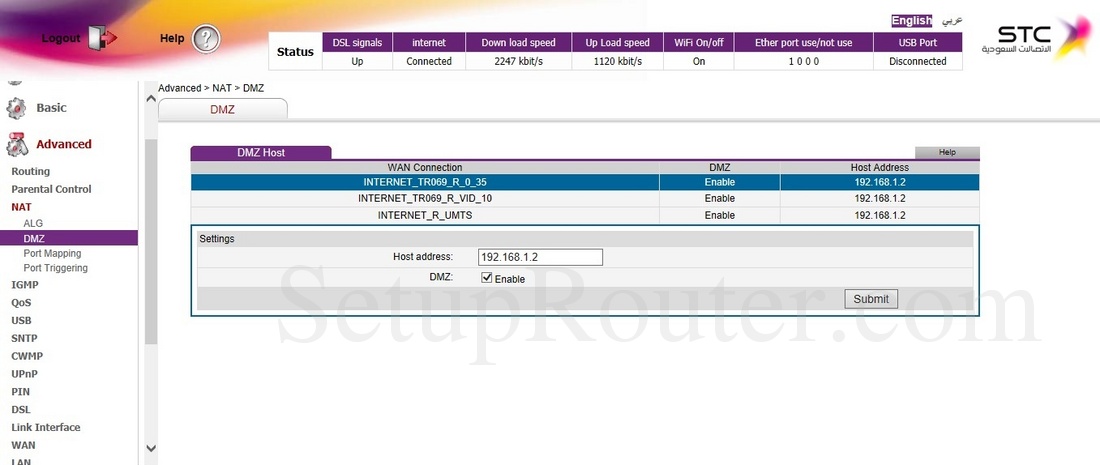1100x465 pixels.
Task: Select Port Mapping in NAT submenu
Action: pyautogui.click(x=52, y=253)
